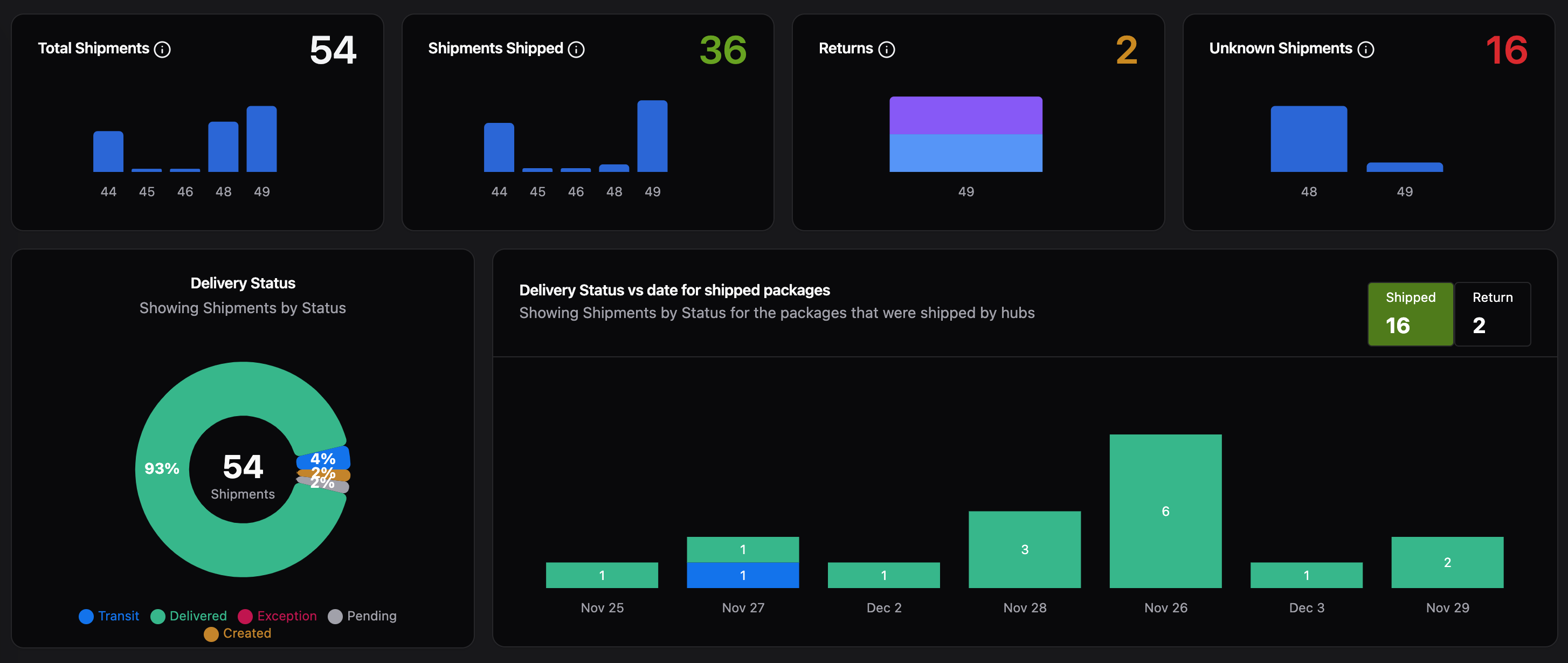
Task: Click the blue Transit segment on Nov 27
Action: tap(743, 575)
